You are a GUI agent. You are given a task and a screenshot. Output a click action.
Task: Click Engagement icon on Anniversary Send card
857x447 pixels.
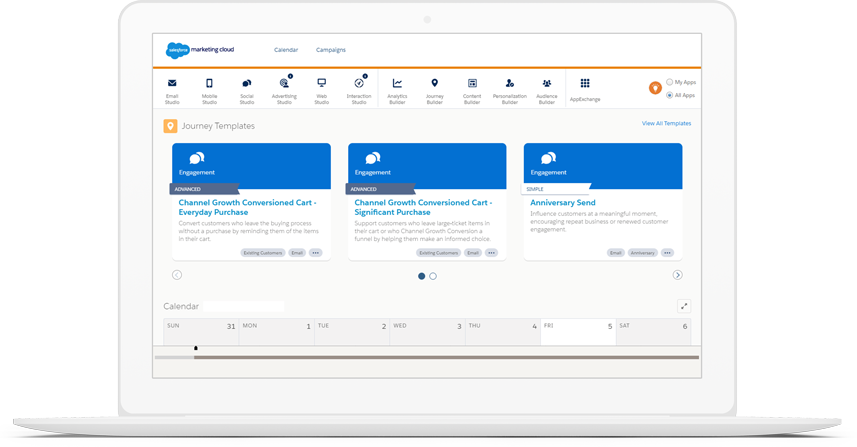pos(548,158)
